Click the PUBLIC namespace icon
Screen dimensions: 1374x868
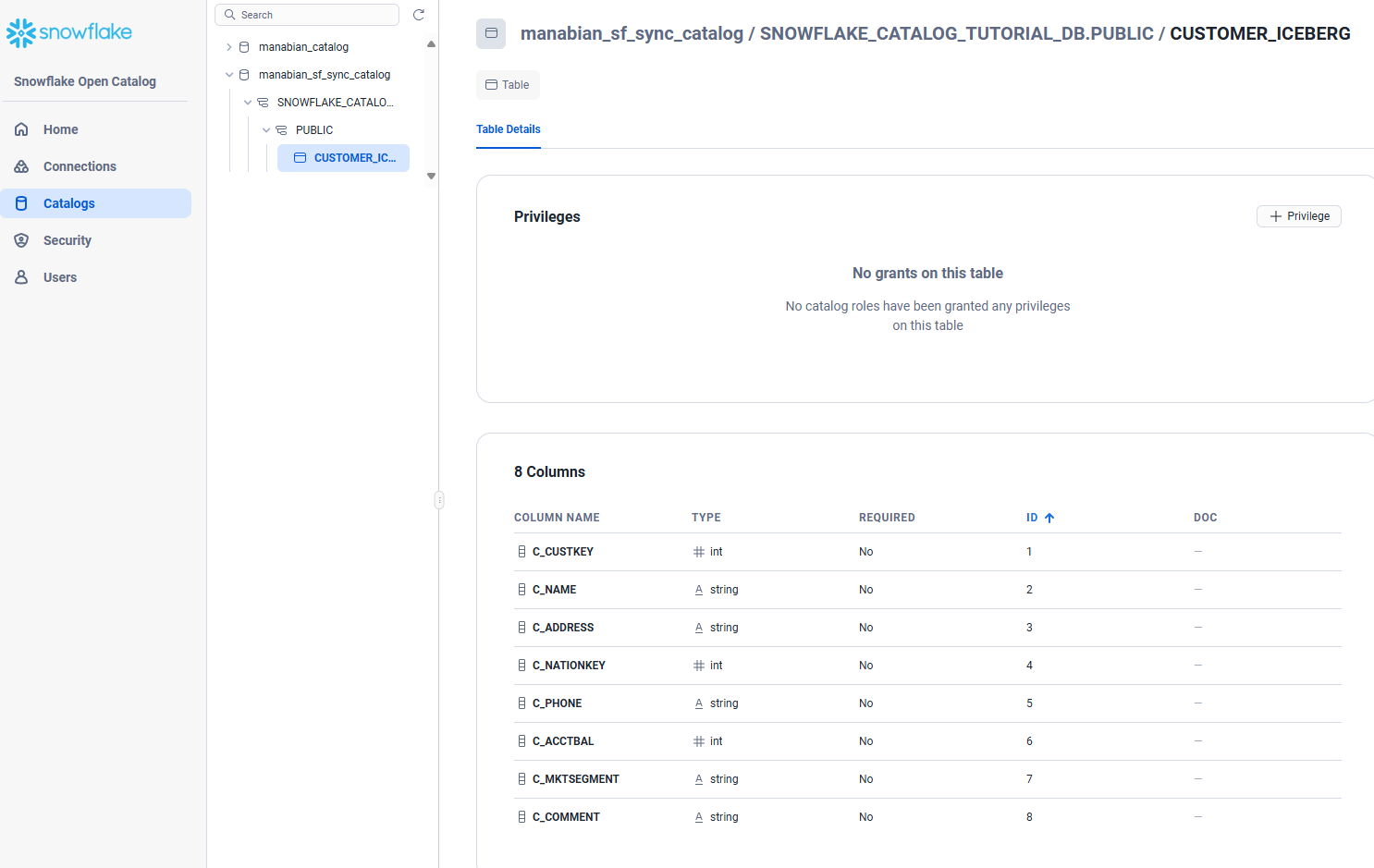(x=281, y=130)
